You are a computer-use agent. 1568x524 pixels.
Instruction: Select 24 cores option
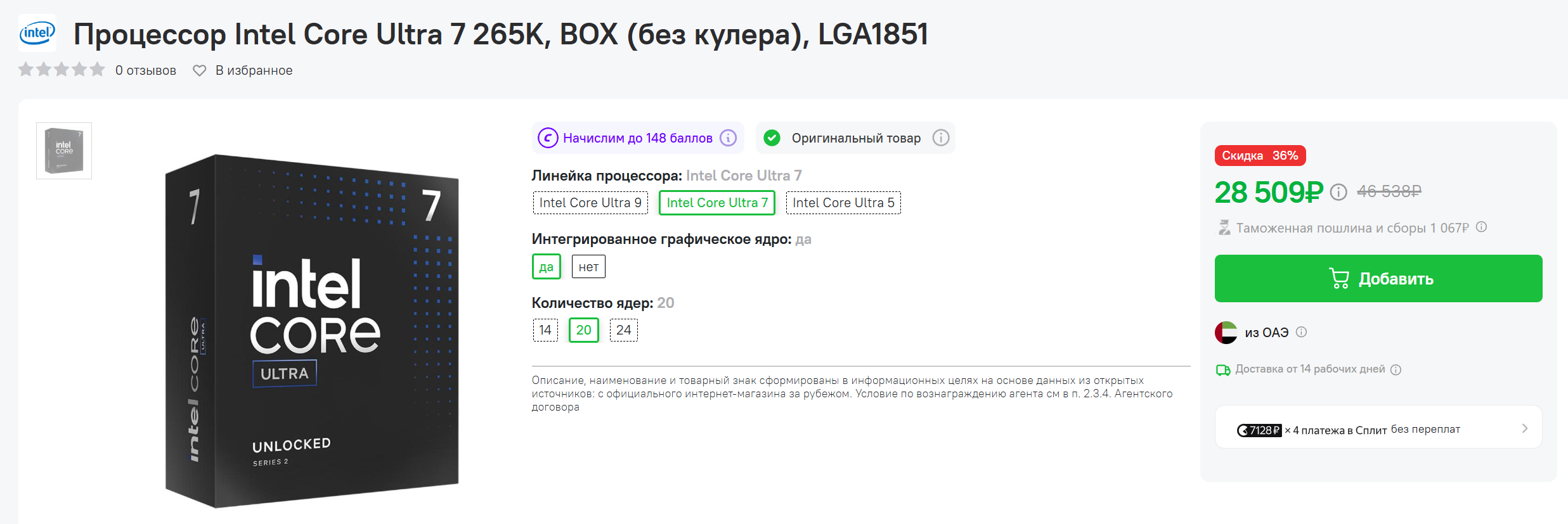[624, 330]
